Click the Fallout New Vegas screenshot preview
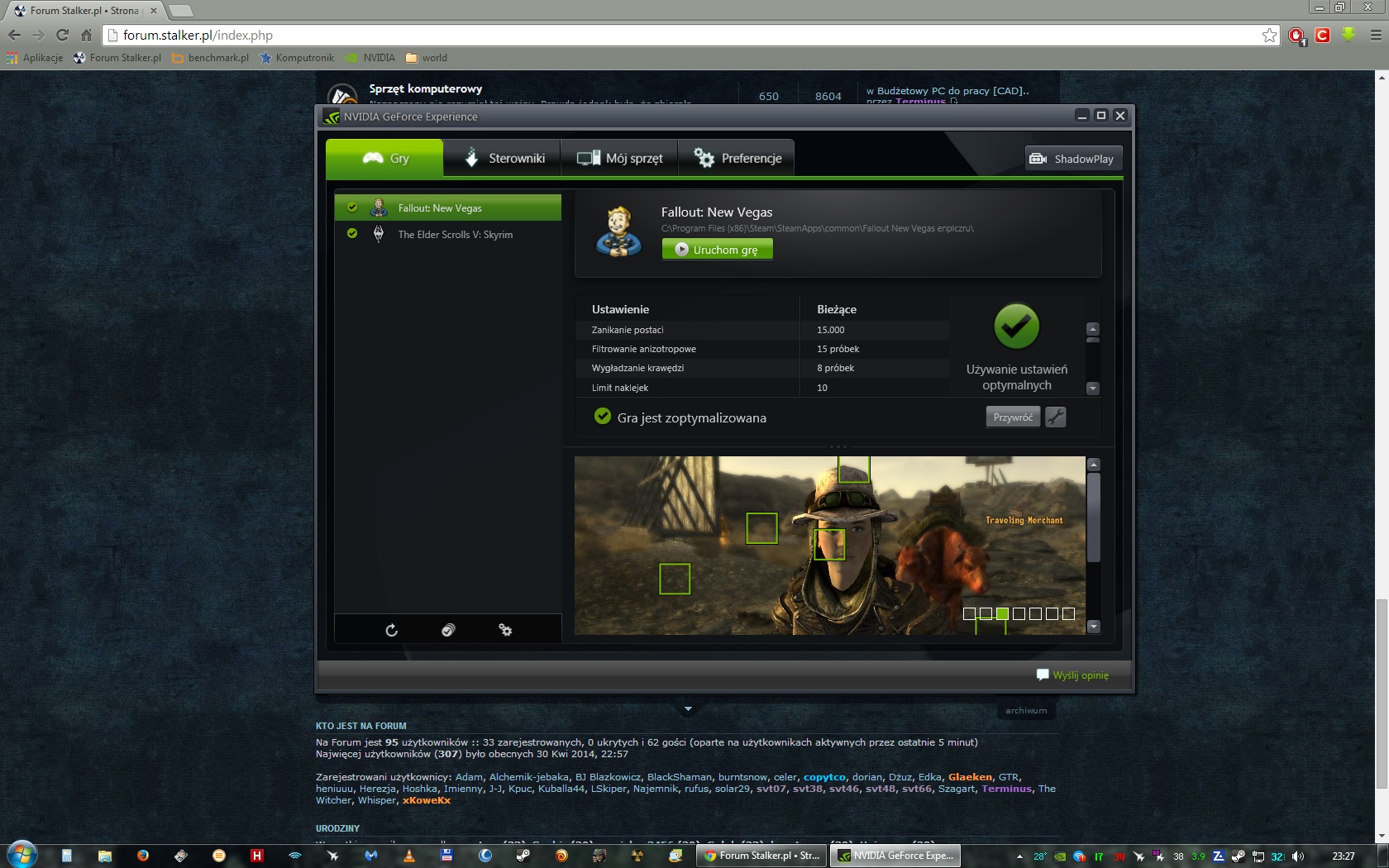Image resolution: width=1389 pixels, height=868 pixels. pyautogui.click(x=829, y=546)
